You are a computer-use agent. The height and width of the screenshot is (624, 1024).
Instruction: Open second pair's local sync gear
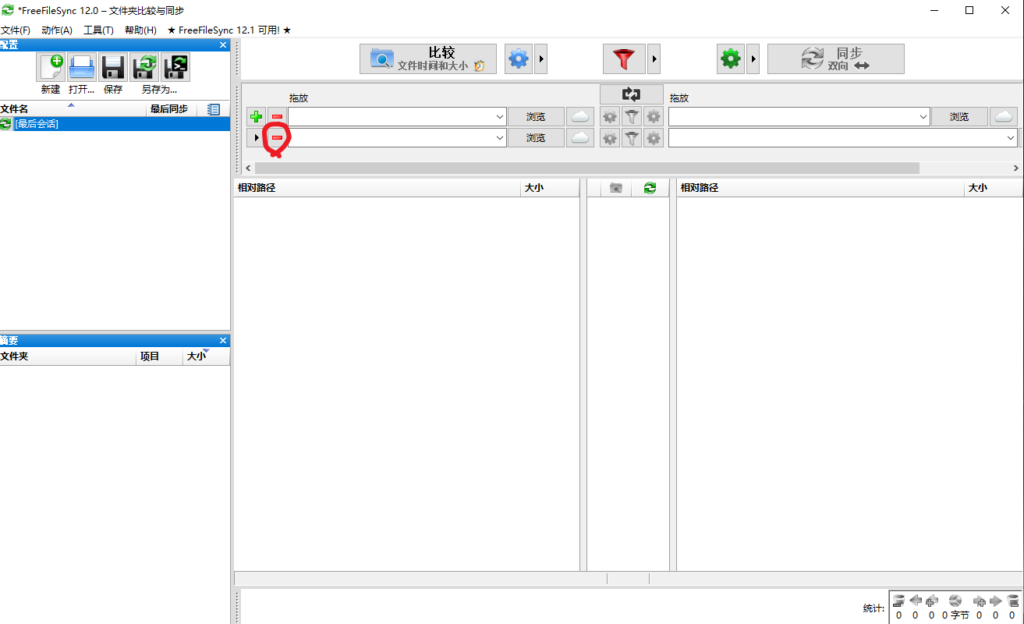[653, 138]
